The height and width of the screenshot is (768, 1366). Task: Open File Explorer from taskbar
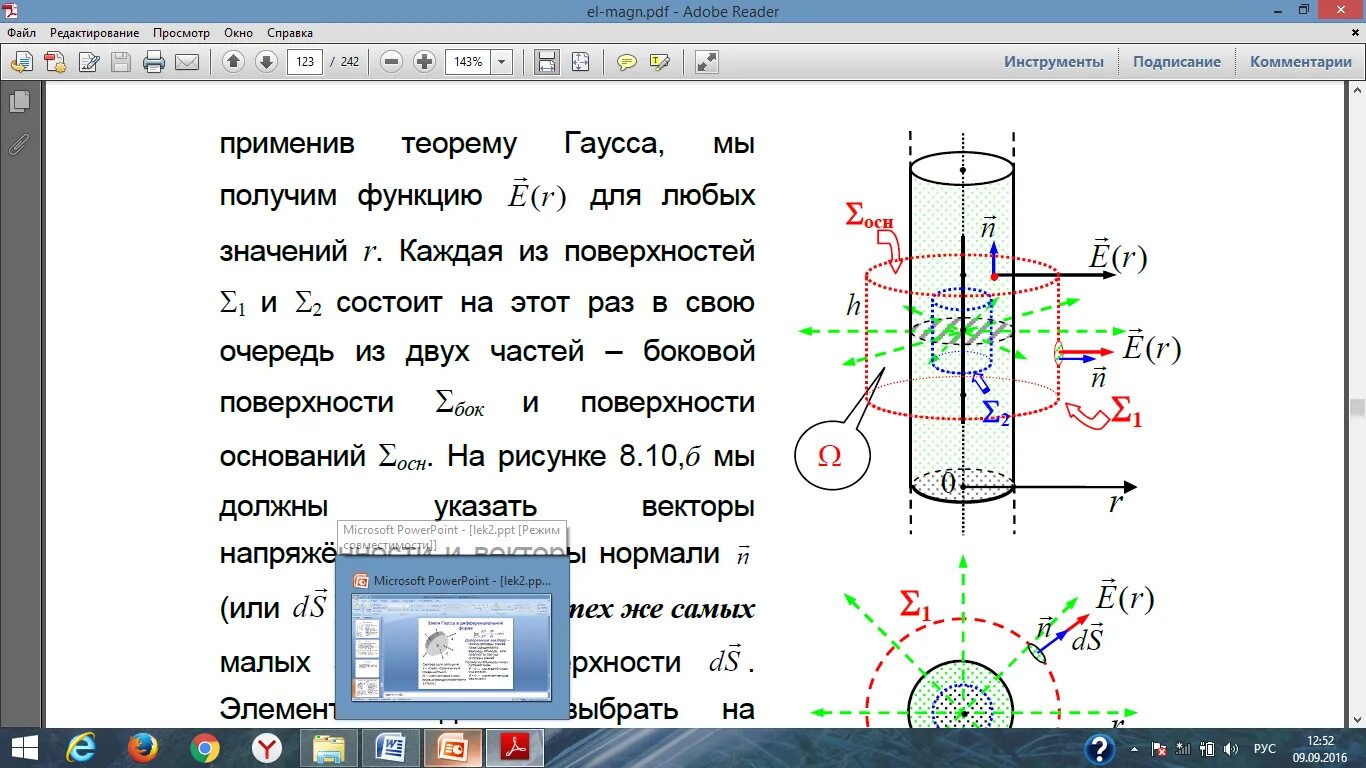coord(329,748)
